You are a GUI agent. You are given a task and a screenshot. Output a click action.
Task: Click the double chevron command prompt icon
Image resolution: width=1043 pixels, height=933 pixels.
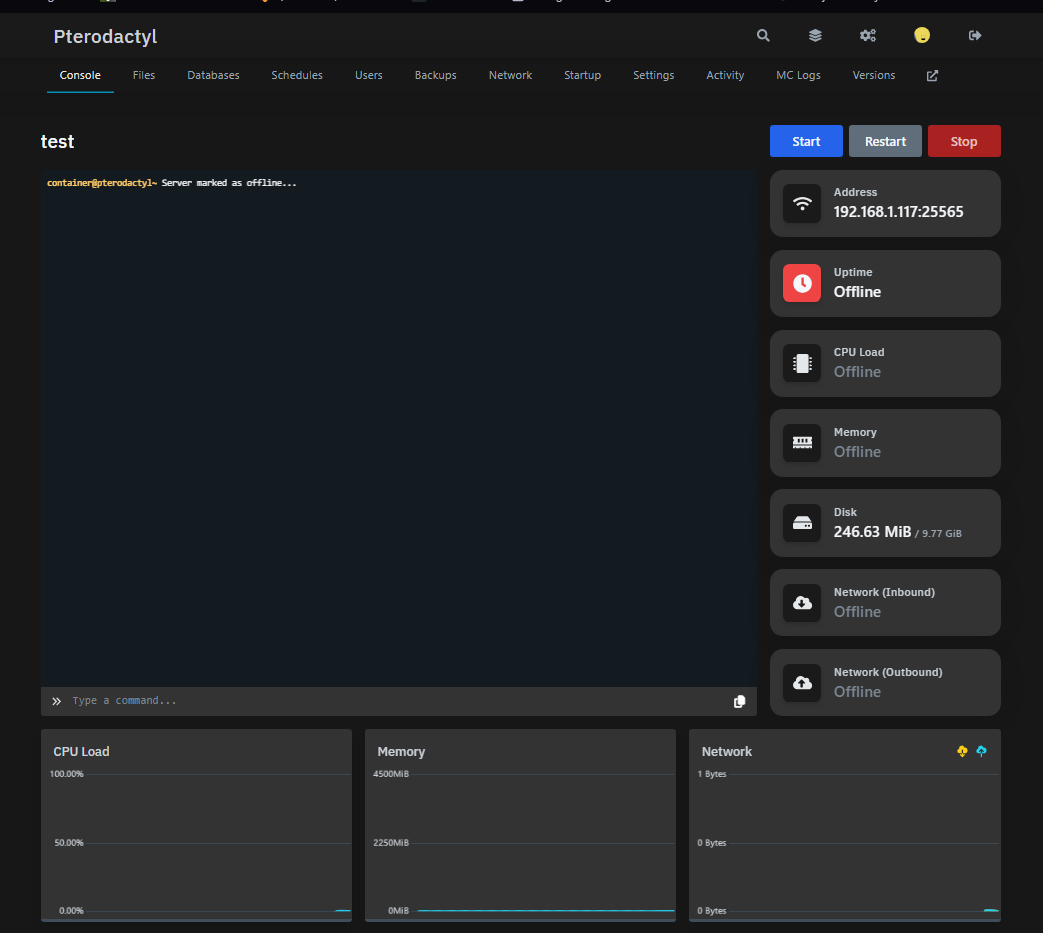57,701
